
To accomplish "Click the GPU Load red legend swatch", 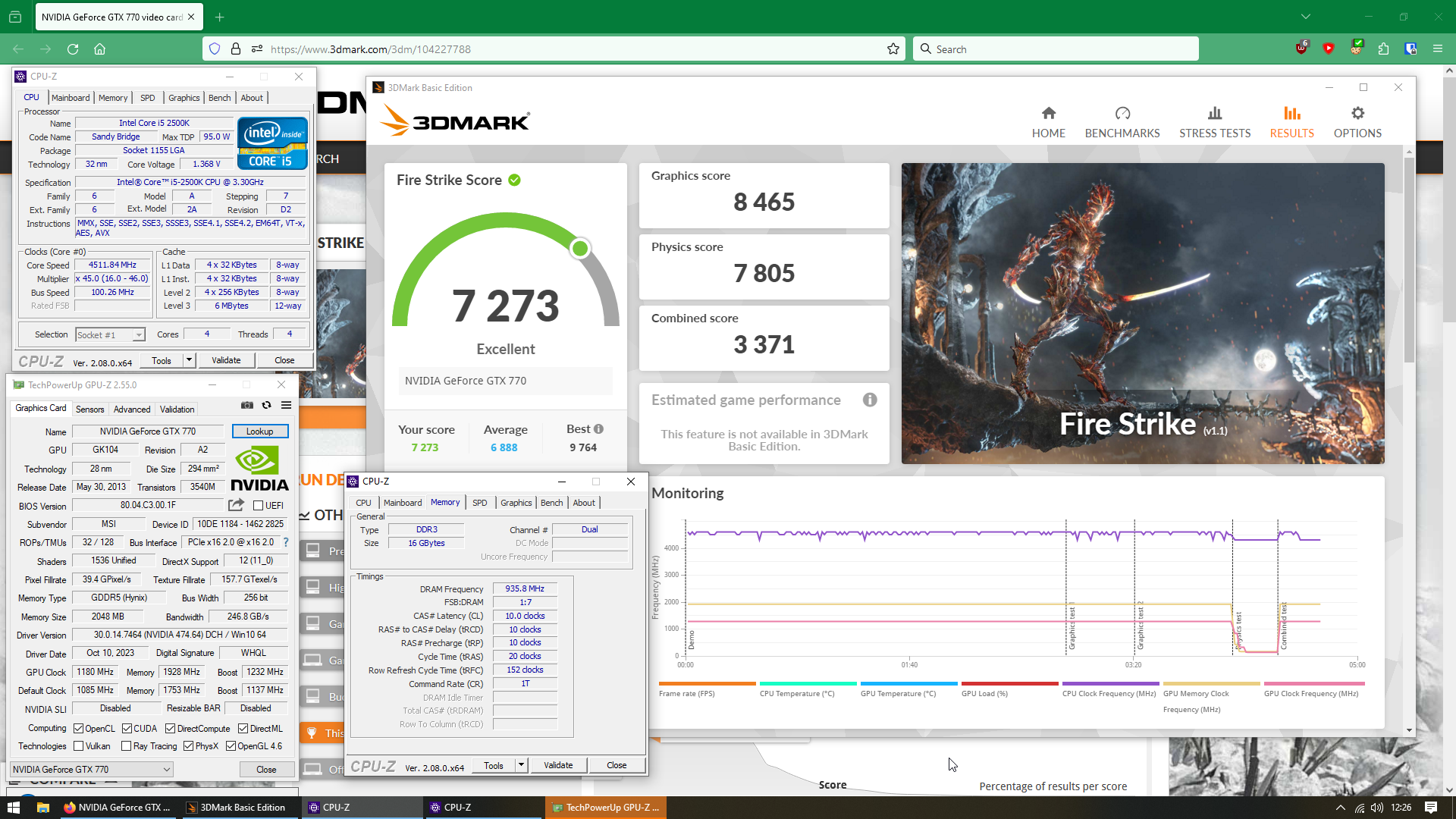I will tap(1009, 683).
